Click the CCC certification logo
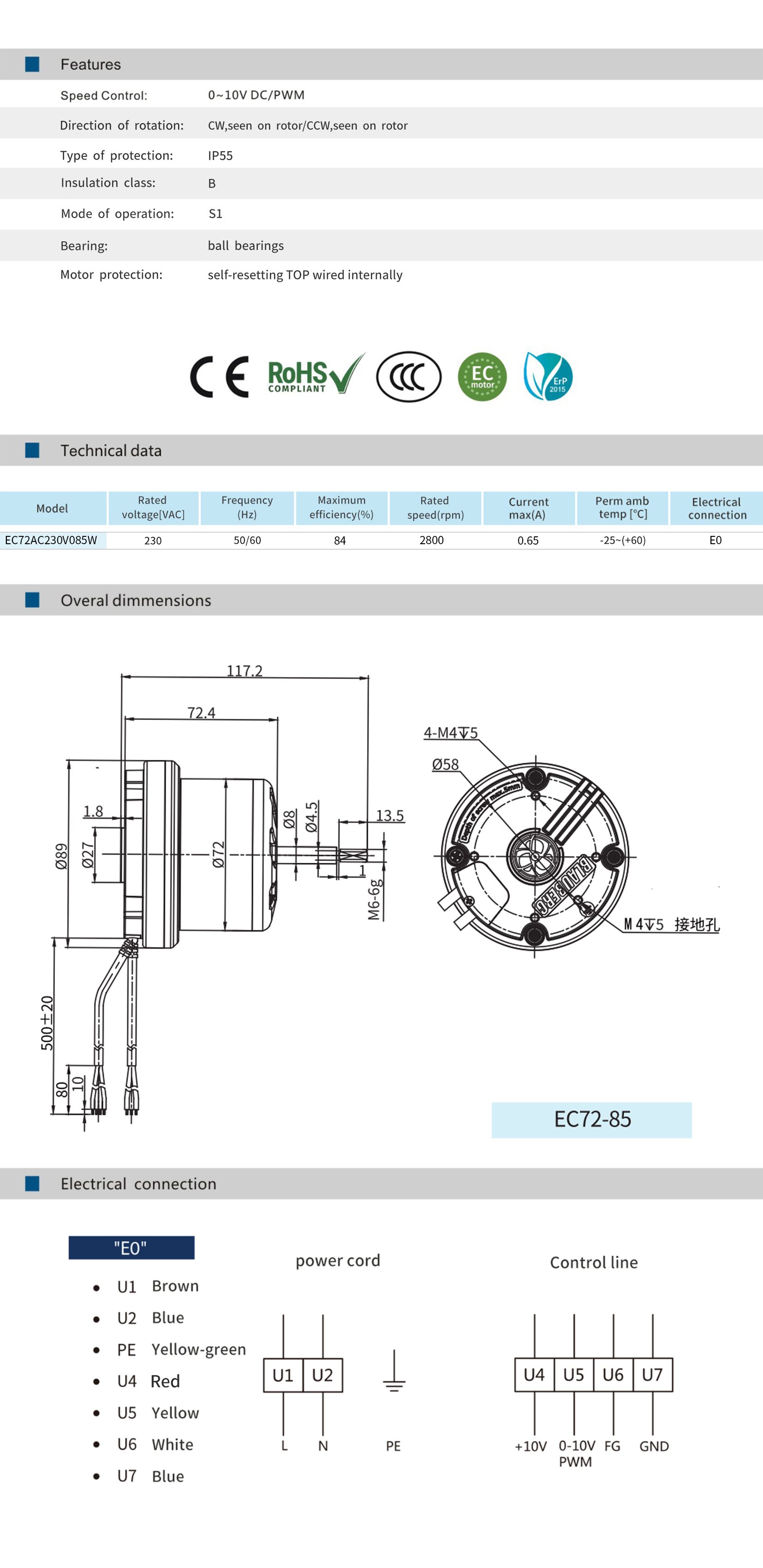Image resolution: width=763 pixels, height=1568 pixels. [409, 377]
